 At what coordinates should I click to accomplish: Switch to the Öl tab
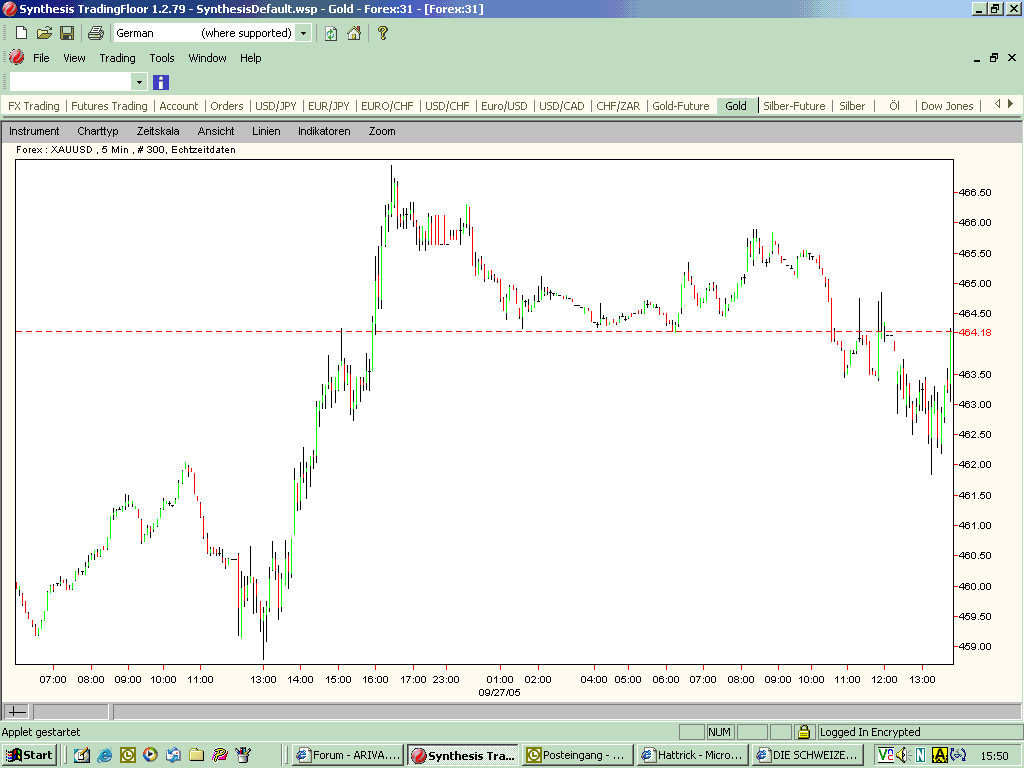click(x=894, y=106)
